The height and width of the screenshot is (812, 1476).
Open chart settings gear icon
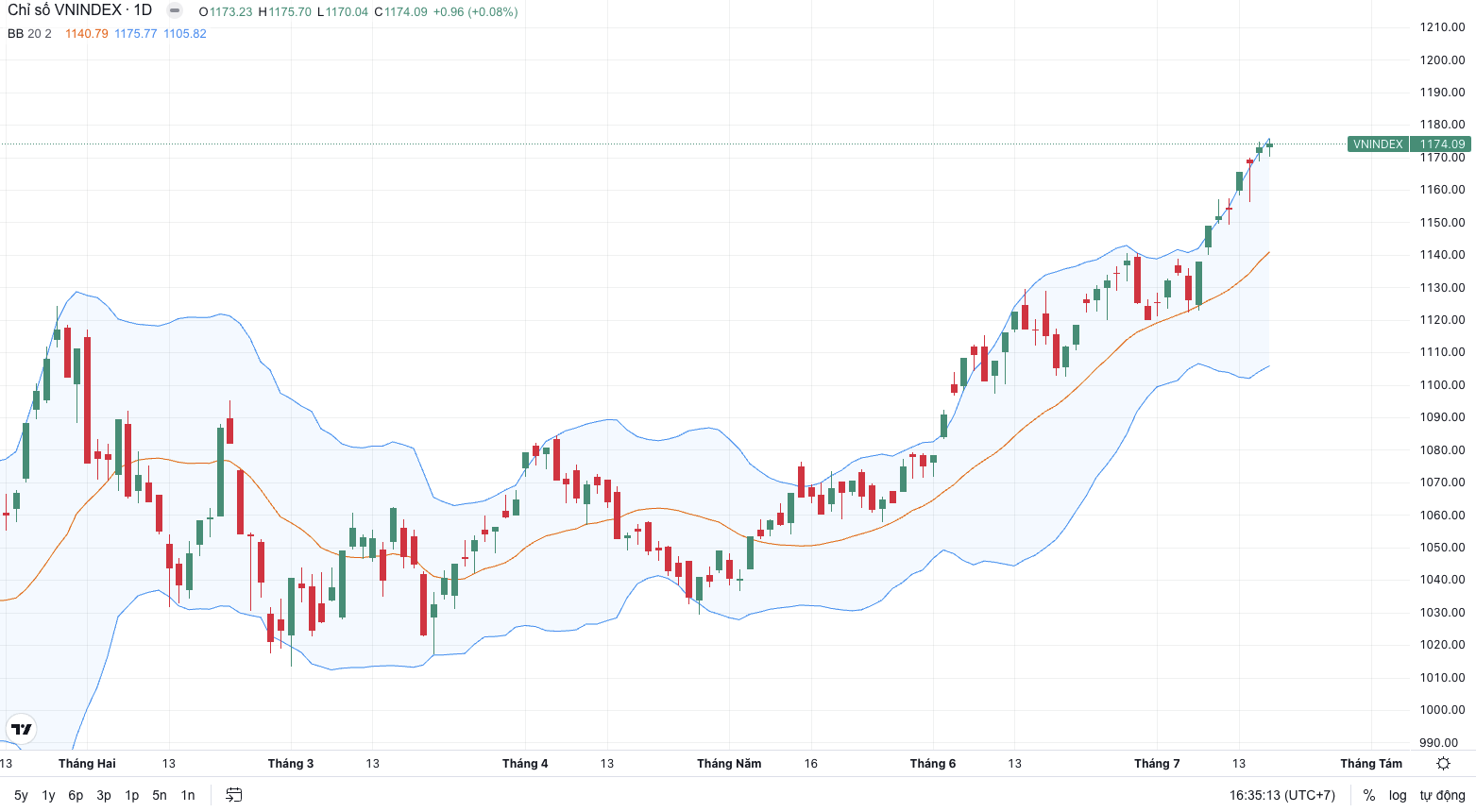point(1443,763)
